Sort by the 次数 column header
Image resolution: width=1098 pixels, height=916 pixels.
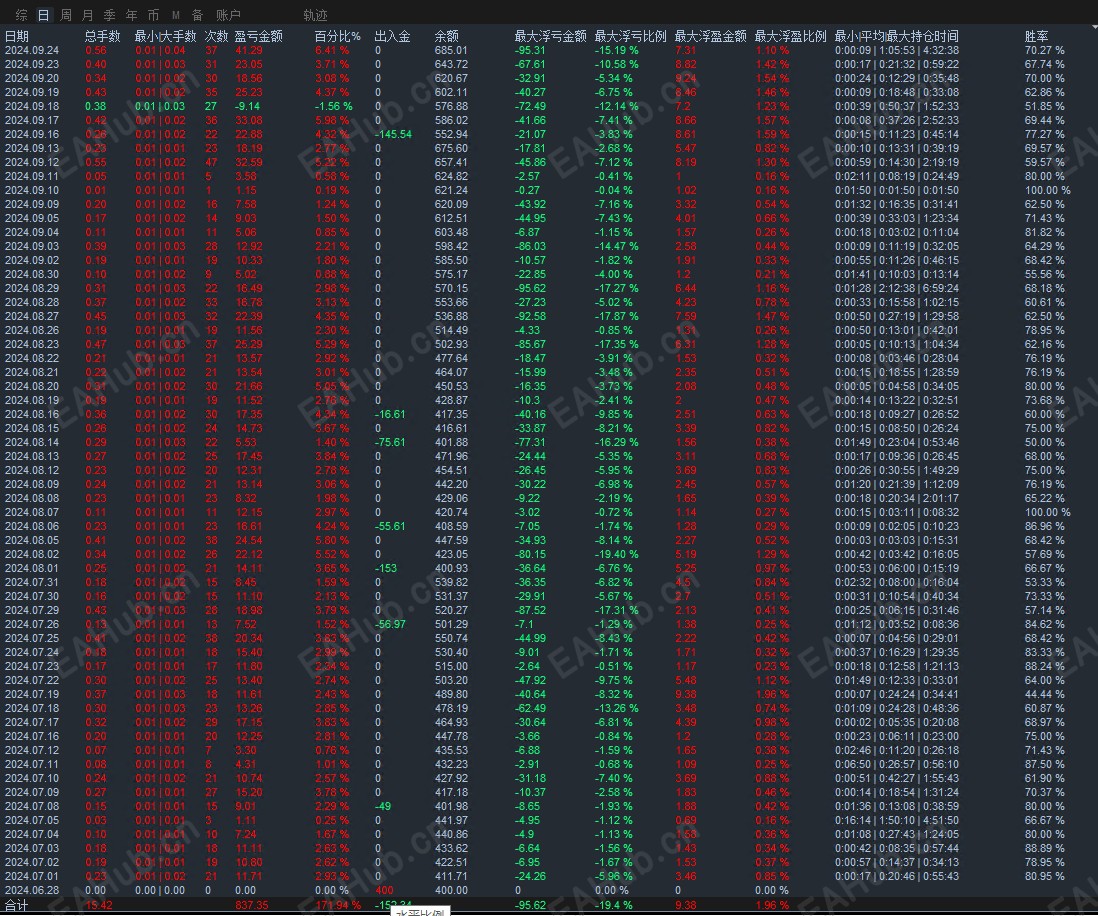[x=216, y=36]
